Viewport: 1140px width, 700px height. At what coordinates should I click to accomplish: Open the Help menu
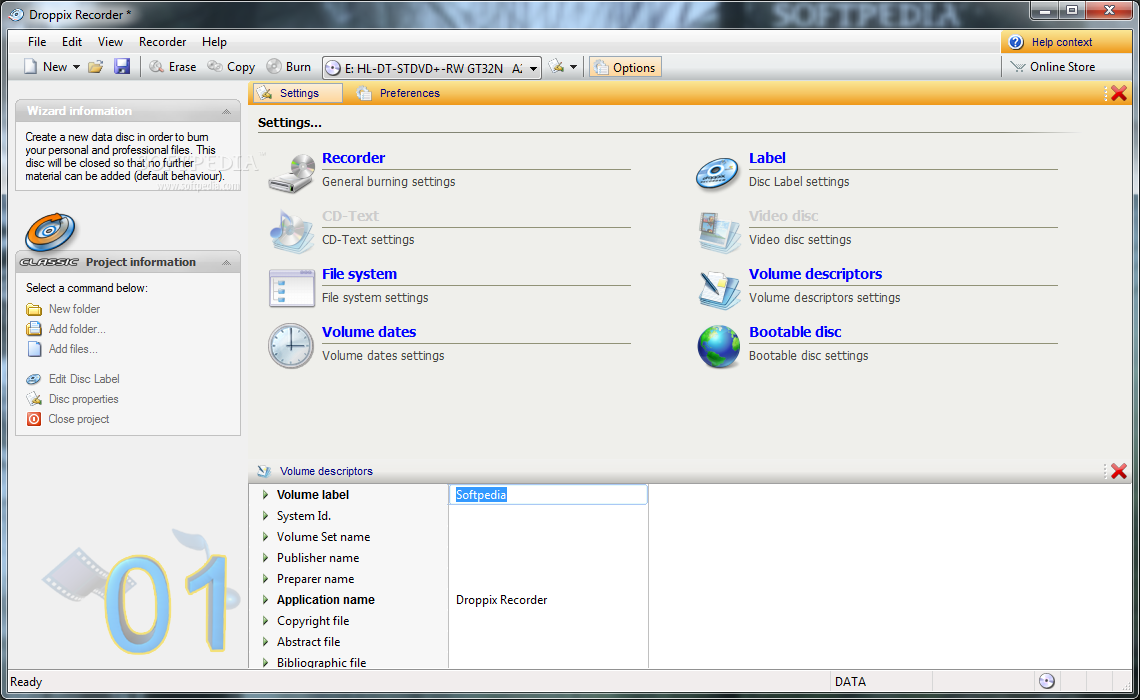[214, 42]
